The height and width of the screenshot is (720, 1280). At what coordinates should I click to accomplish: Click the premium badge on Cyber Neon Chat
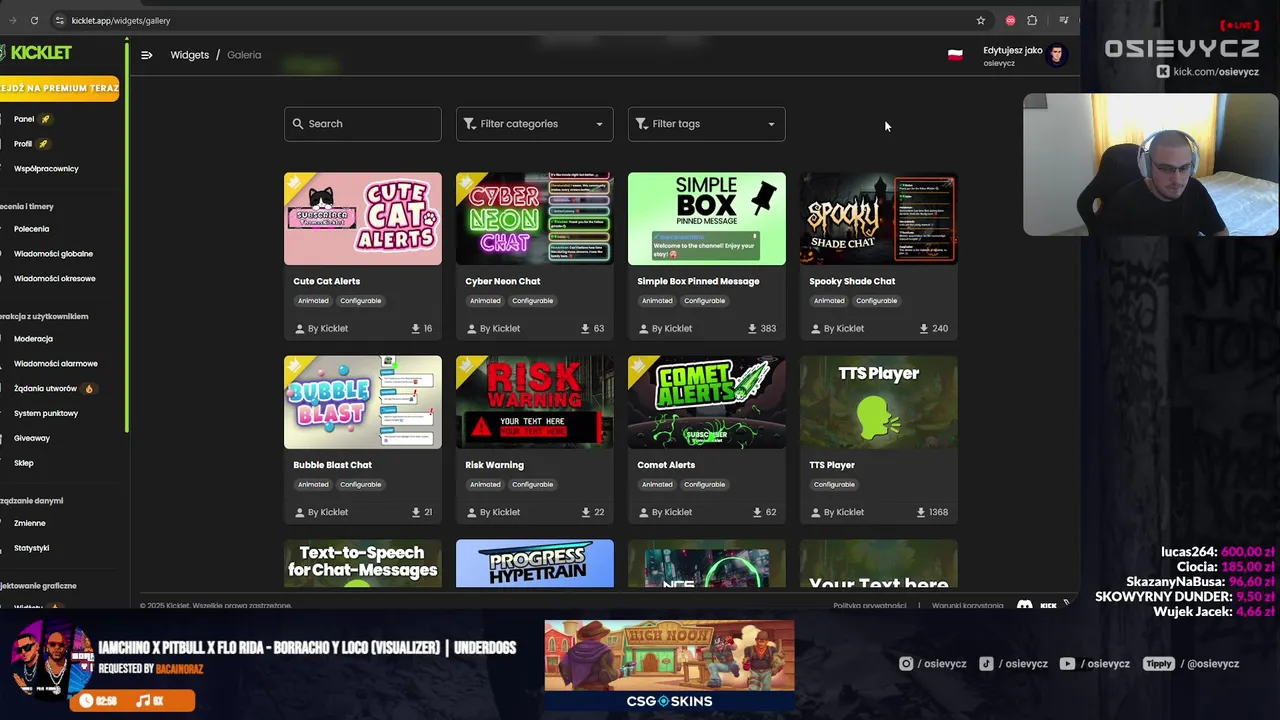click(467, 184)
